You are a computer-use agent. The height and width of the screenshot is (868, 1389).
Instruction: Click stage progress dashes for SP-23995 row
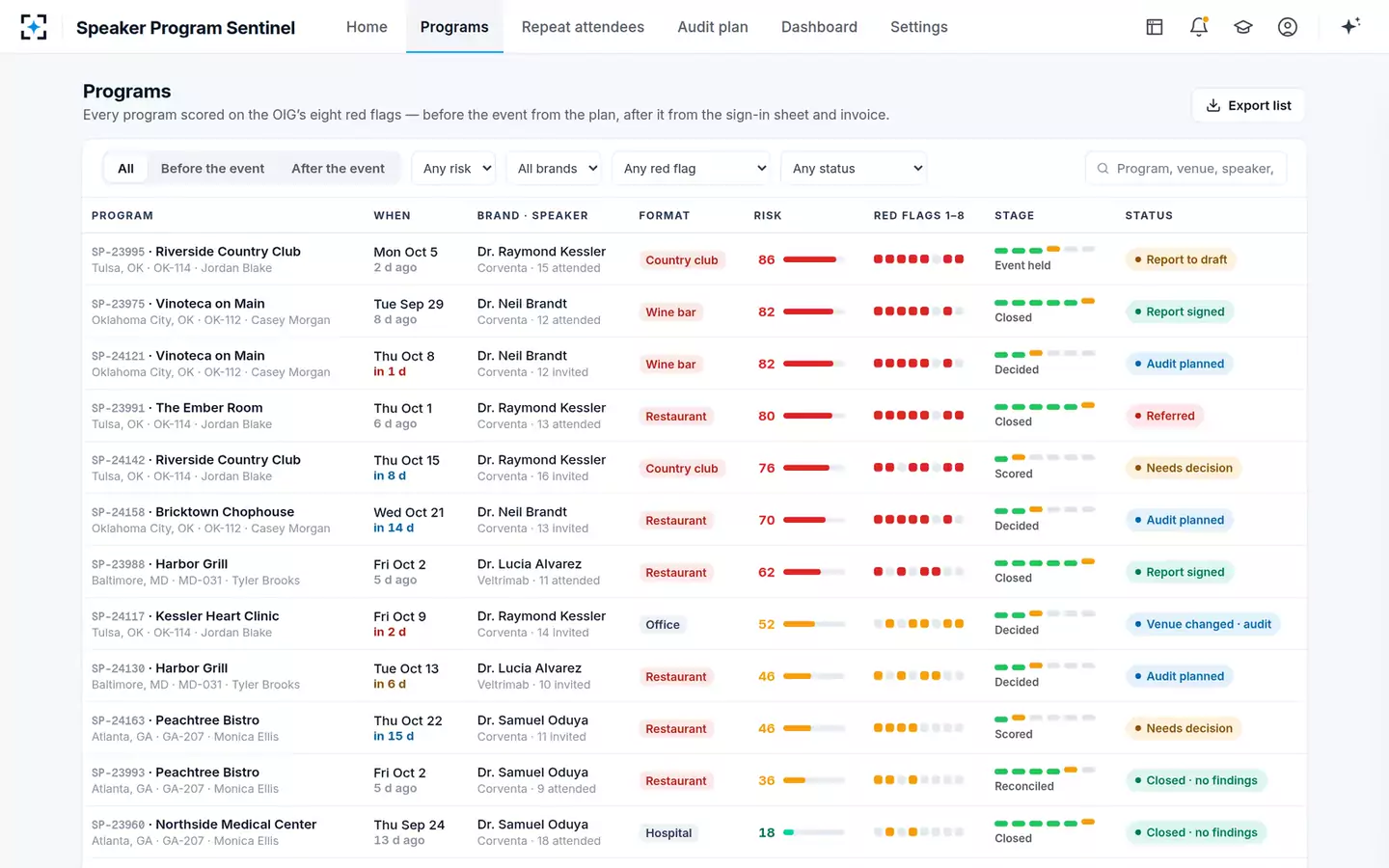(1045, 250)
